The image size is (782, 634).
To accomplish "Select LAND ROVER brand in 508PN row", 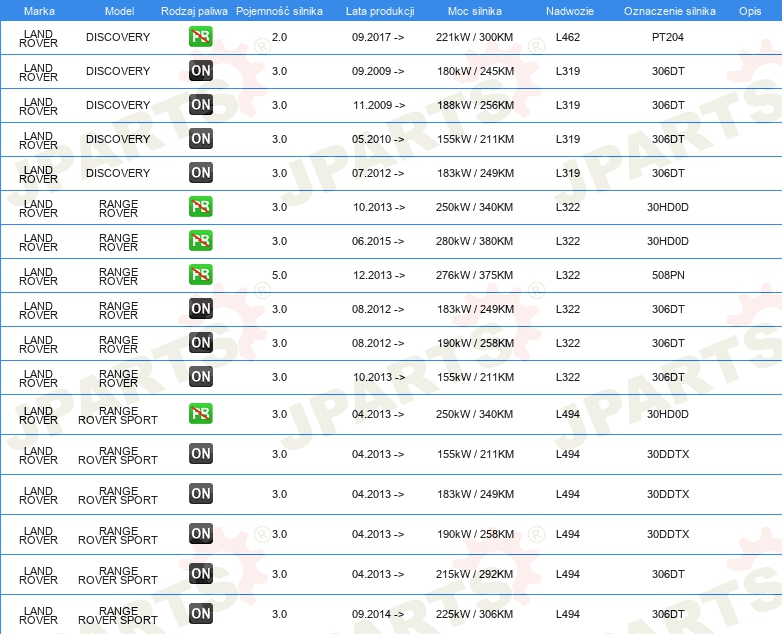I will click(38, 276).
